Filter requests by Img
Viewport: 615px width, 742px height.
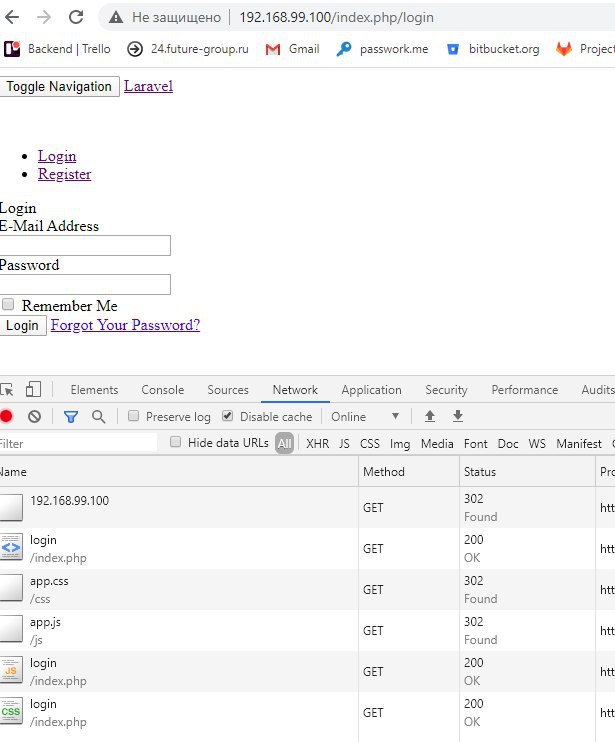point(400,444)
